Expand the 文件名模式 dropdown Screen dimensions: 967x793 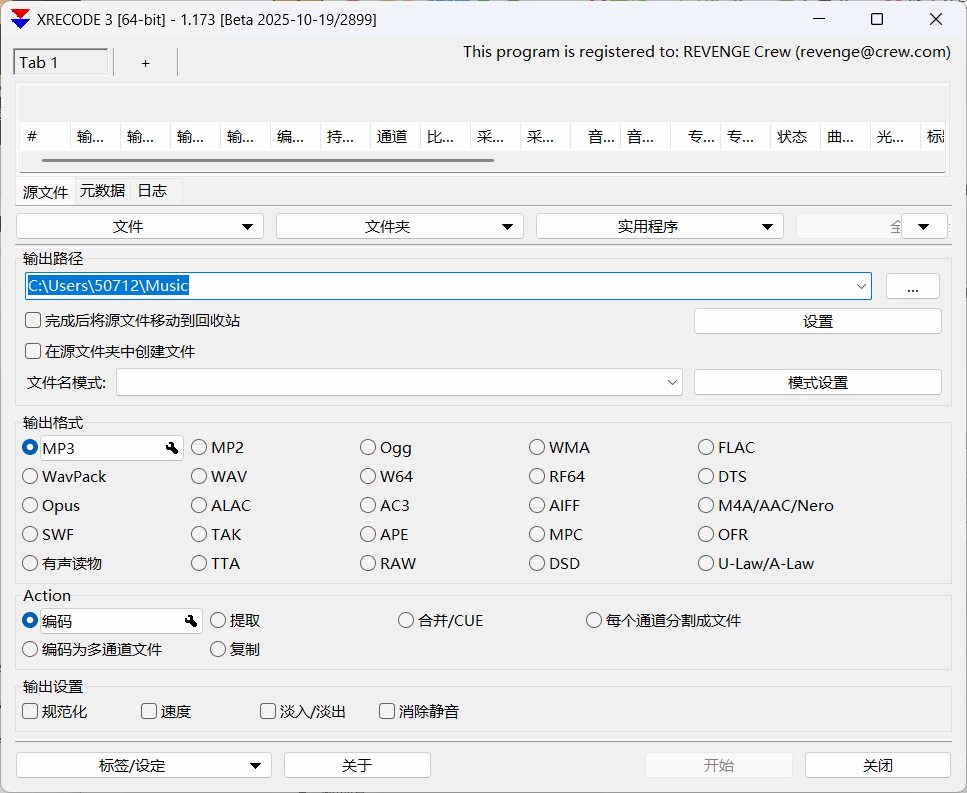[x=672, y=382]
